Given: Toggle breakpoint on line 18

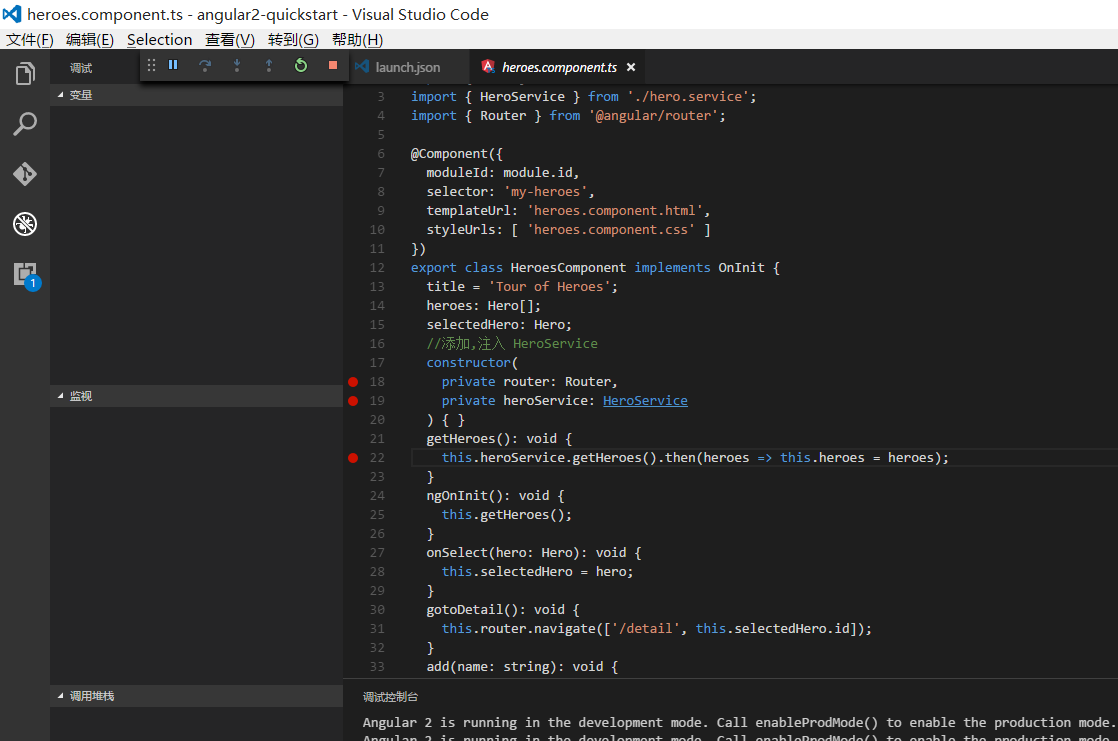Looking at the screenshot, I should click(x=353, y=382).
